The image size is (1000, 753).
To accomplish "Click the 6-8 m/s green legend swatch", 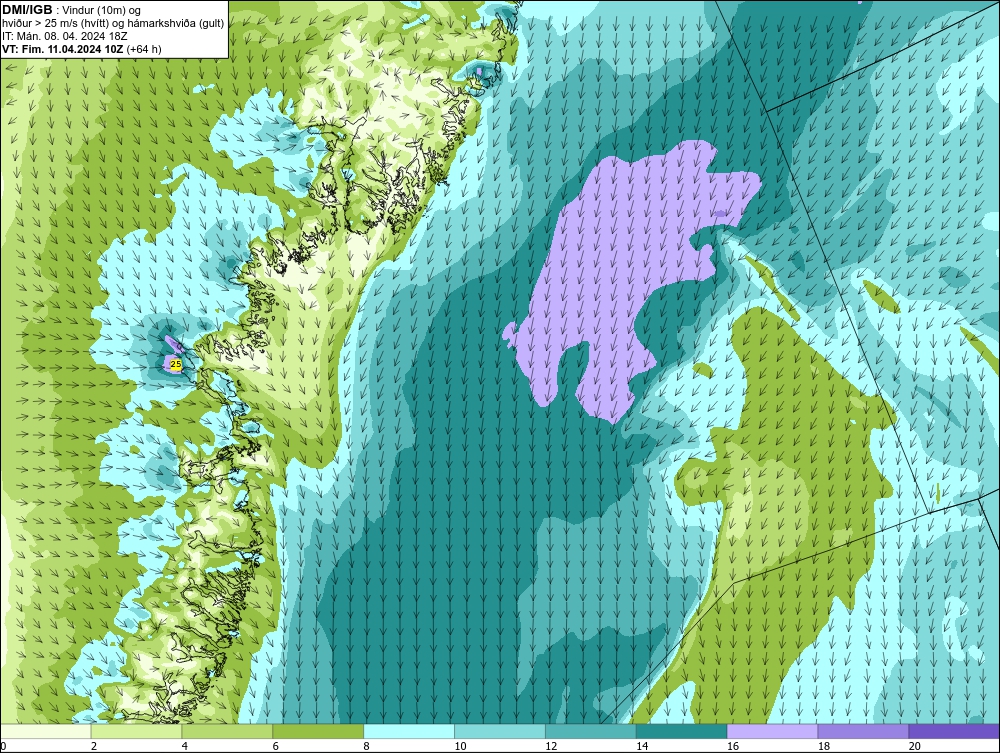I will [x=318, y=731].
